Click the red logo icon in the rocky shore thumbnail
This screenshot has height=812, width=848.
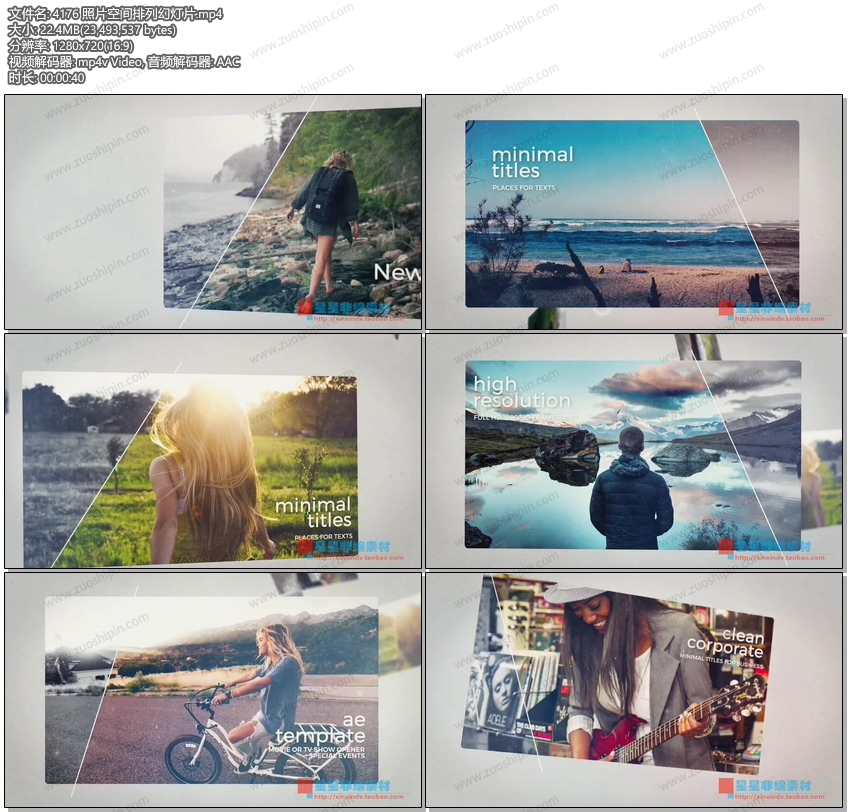304,308
